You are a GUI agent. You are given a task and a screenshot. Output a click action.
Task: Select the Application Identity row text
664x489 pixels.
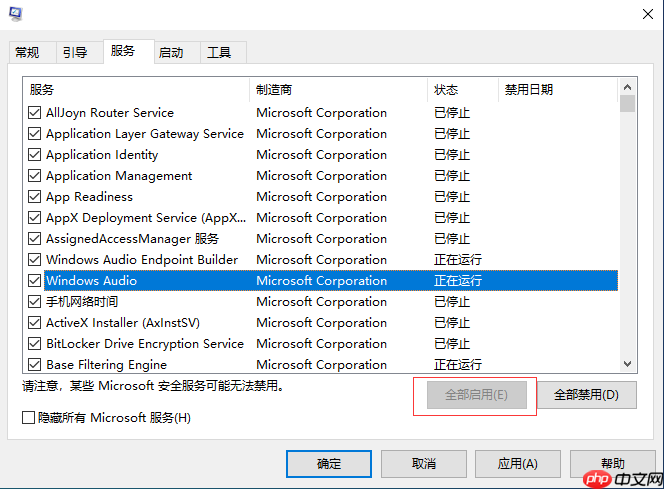tap(102, 155)
